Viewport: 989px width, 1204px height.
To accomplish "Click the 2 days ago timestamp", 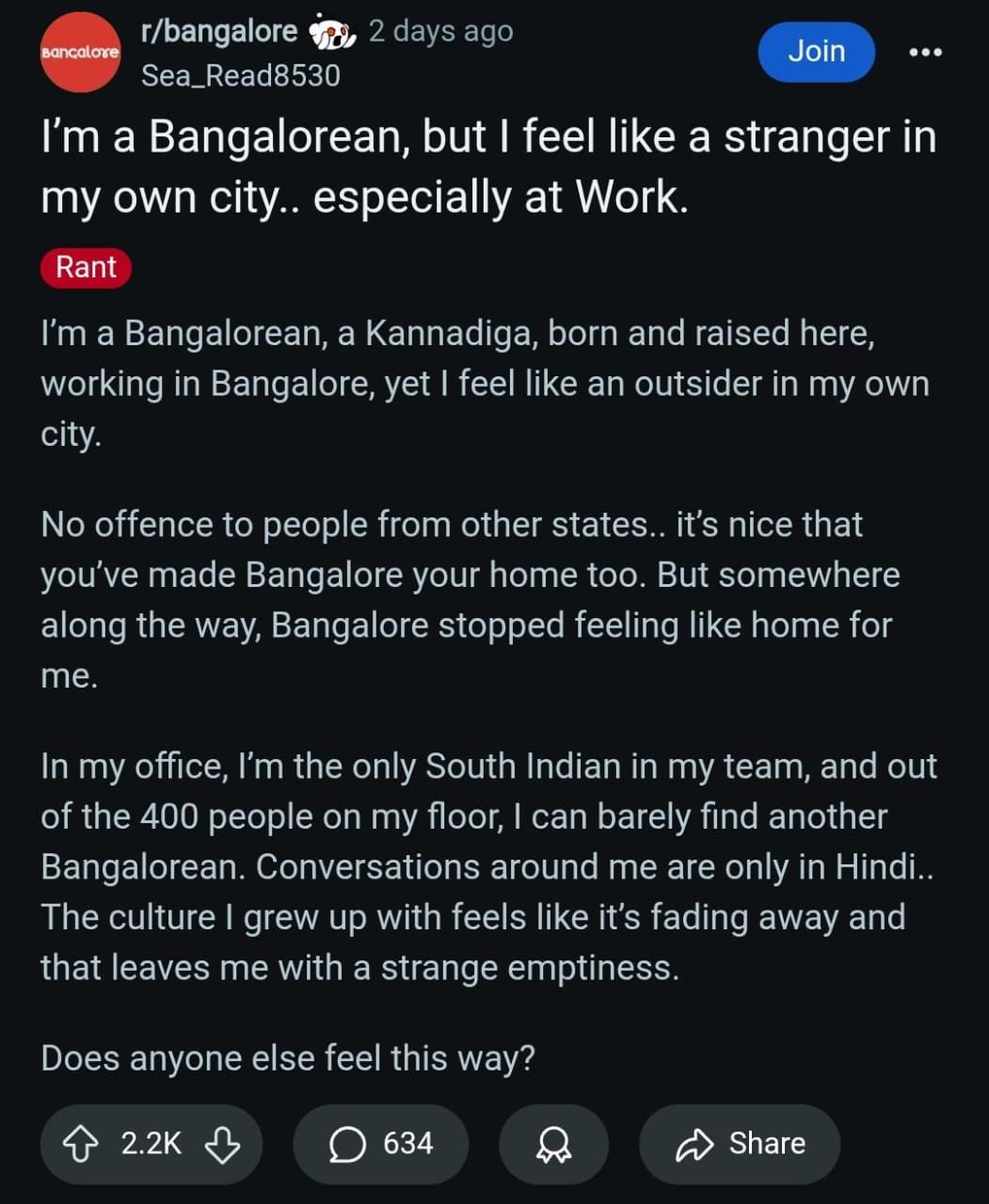I will pos(441,31).
